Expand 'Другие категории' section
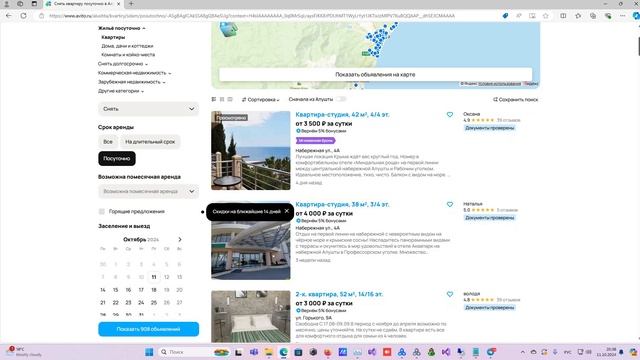The width and height of the screenshot is (640, 360). pyautogui.click(x=121, y=91)
